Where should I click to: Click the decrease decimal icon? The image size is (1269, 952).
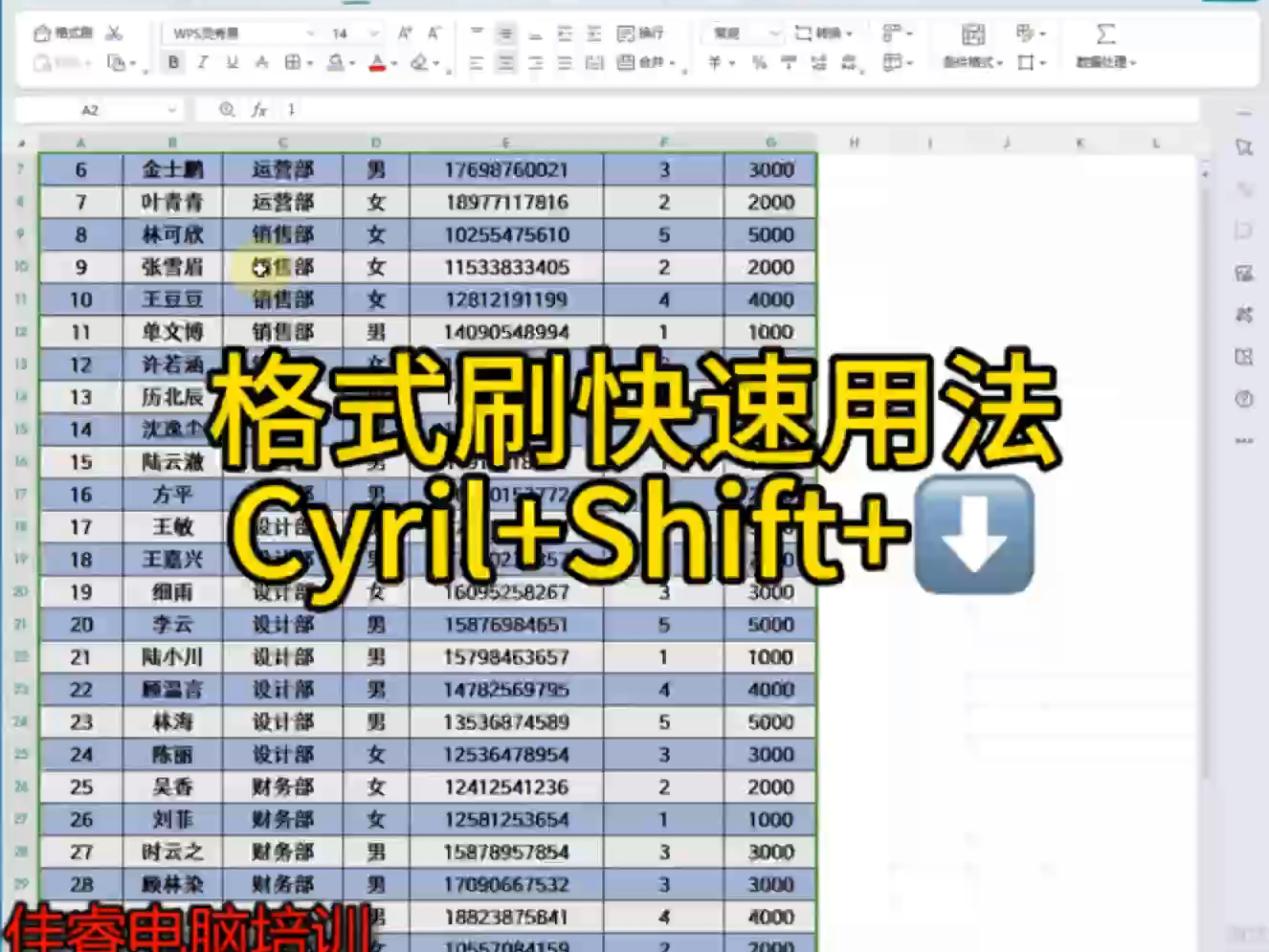pyautogui.click(x=849, y=63)
